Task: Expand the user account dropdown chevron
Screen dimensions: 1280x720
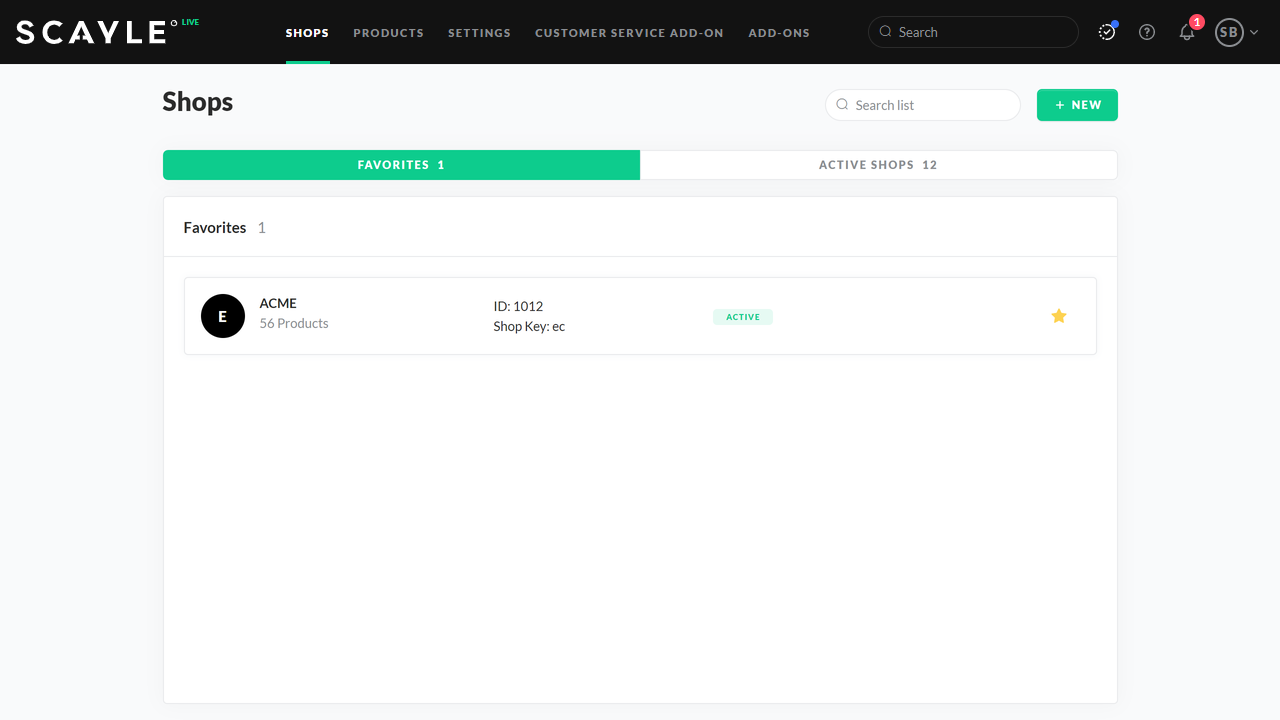Action: (1254, 33)
